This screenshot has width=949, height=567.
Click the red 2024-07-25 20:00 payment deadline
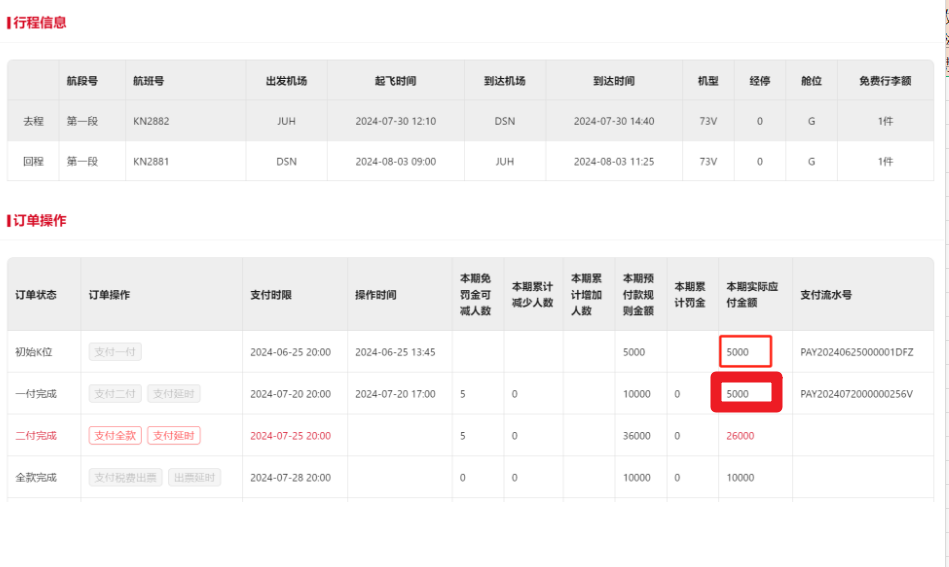point(290,436)
